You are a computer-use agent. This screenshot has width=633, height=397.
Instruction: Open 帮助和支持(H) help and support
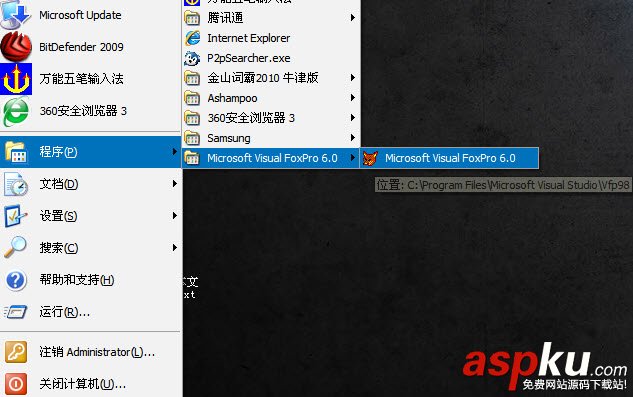click(x=90, y=280)
